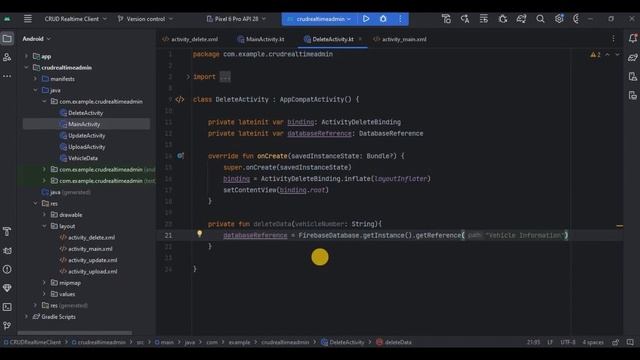Open the App Quality Insights gem icon
640x360 pixels.
pos(7,288)
